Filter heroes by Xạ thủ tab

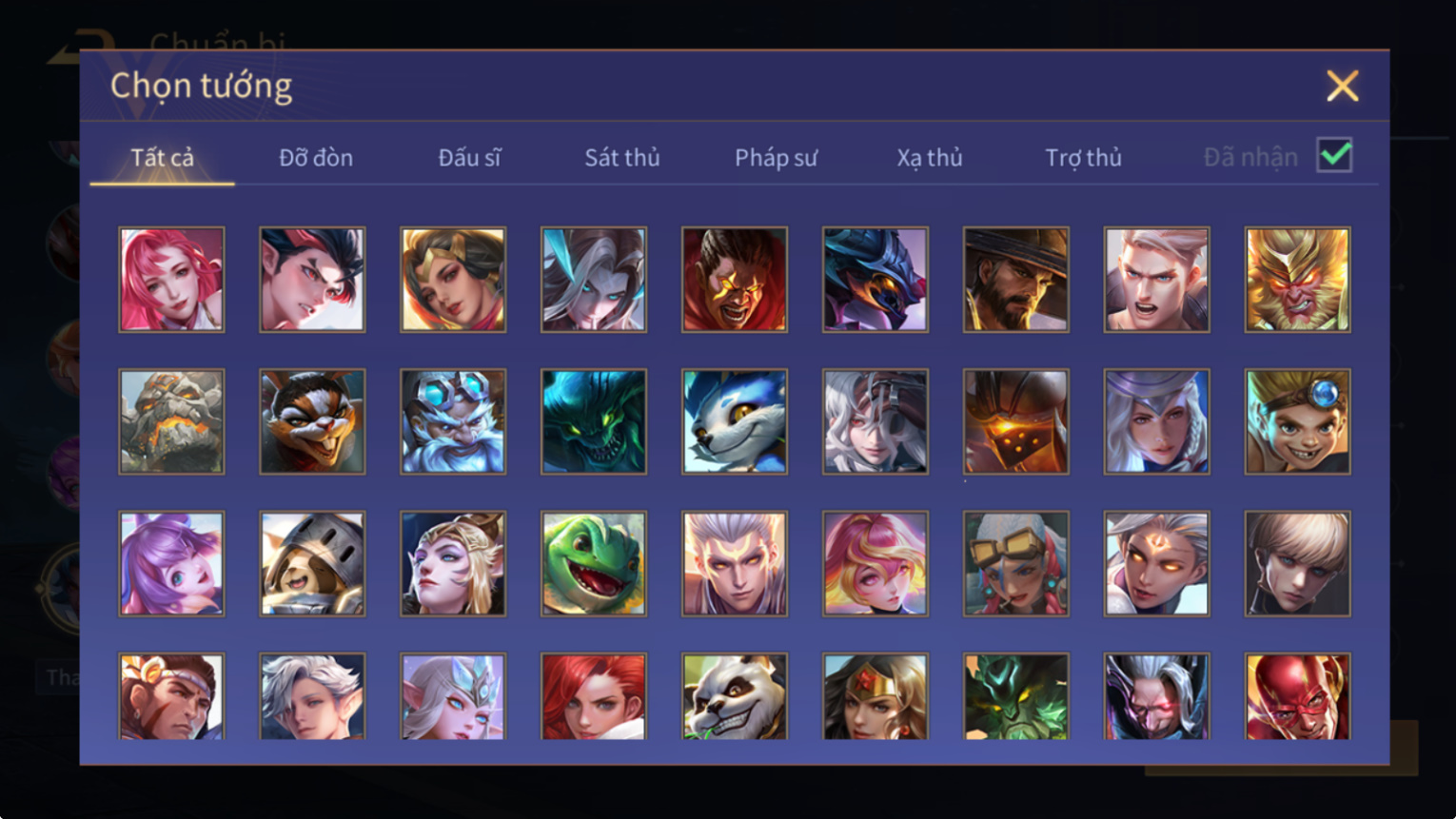coord(930,157)
